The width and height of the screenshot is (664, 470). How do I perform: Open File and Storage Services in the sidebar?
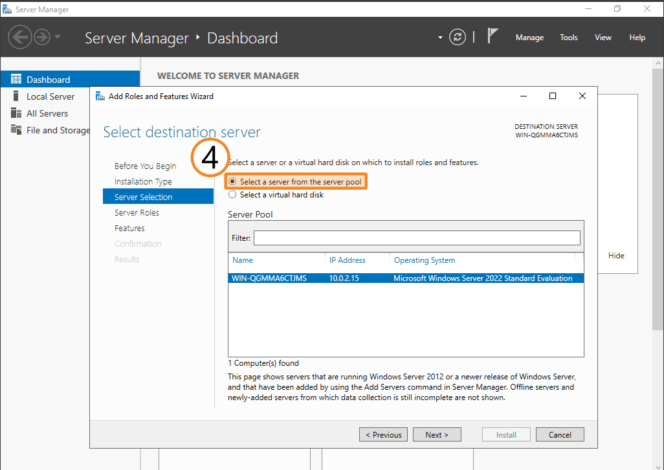click(x=58, y=130)
